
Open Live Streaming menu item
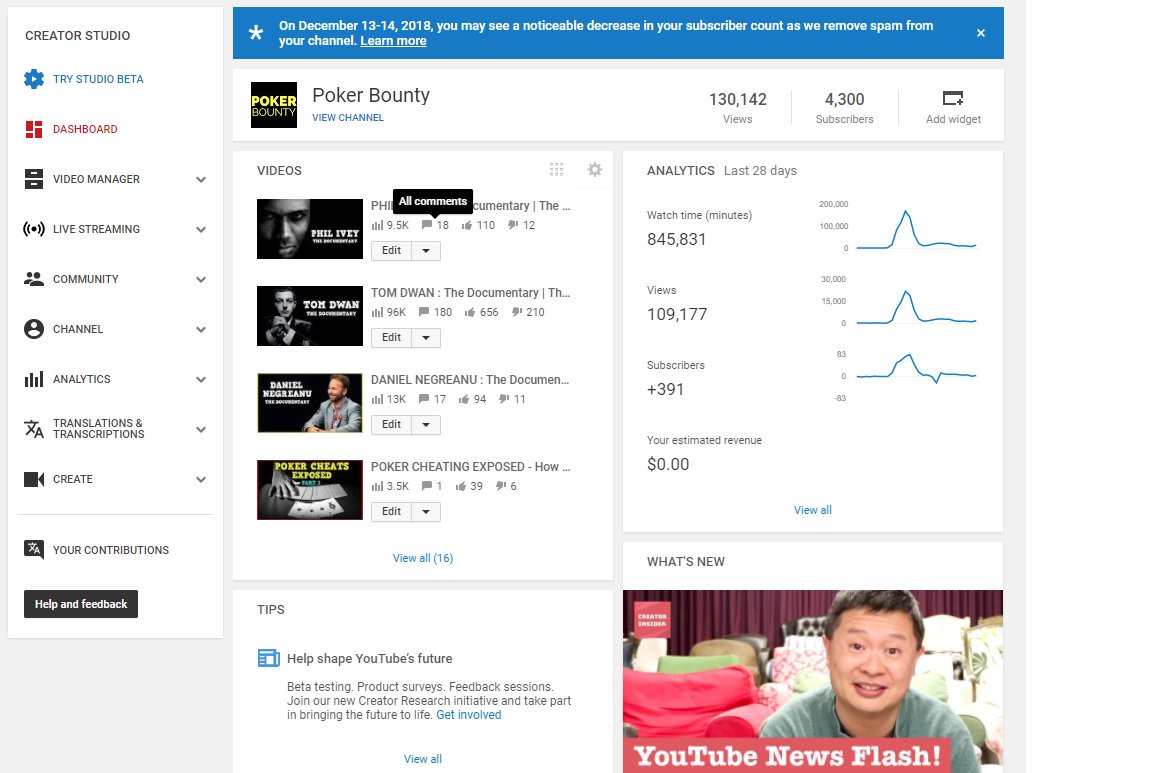point(96,229)
